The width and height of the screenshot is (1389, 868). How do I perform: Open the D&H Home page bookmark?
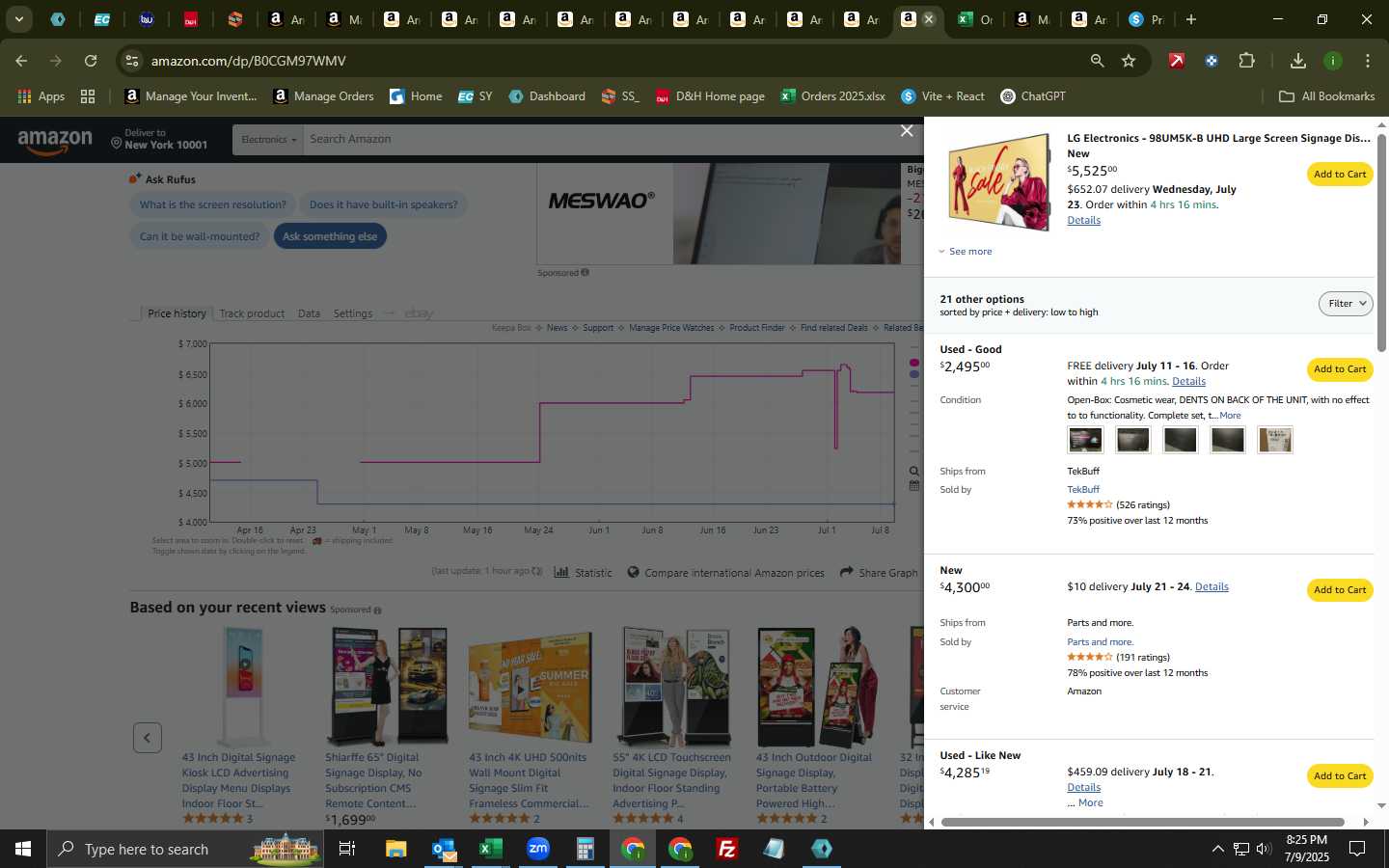click(x=710, y=96)
